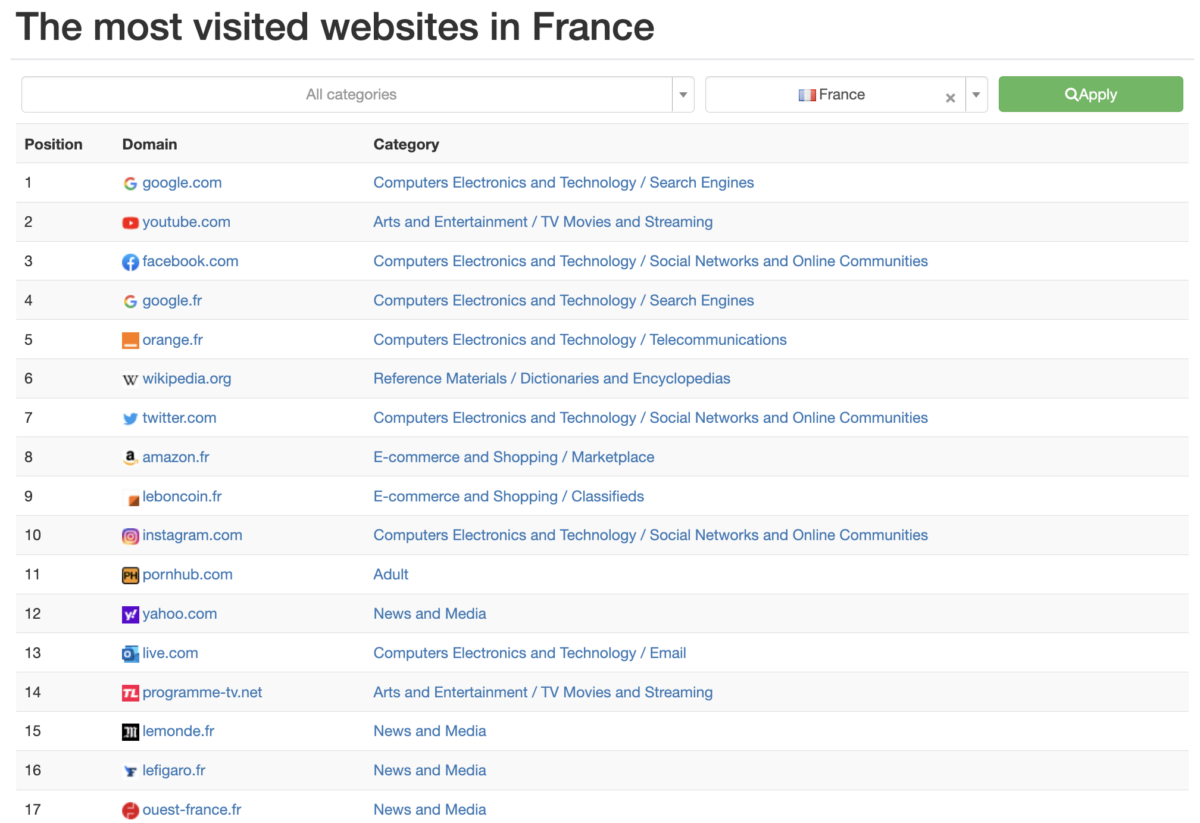Open lefigaro.fr's News and Media category
Image resolution: width=1200 pixels, height=823 pixels.
(x=430, y=770)
